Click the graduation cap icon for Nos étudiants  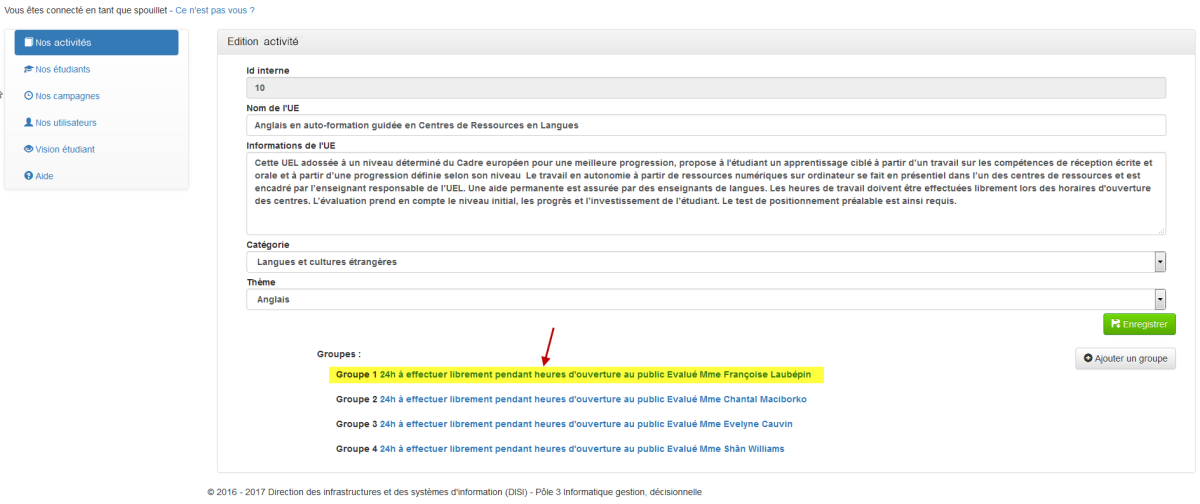29,70
